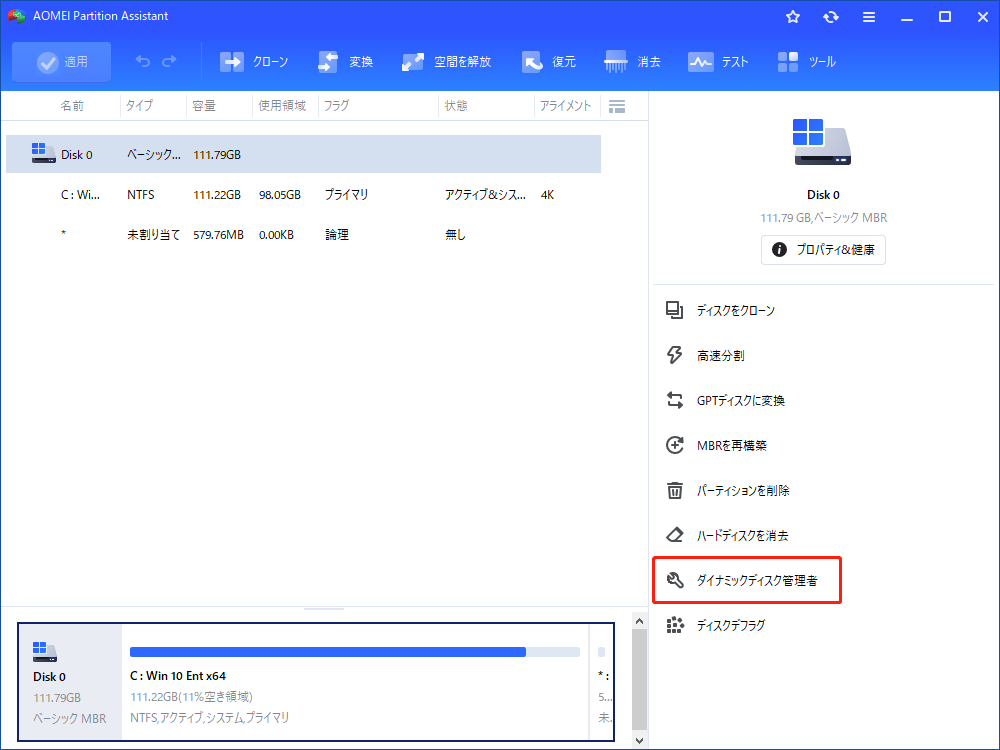The image size is (1000, 750).
Task: Click the プロパティ&健康 button
Action: pos(823,249)
